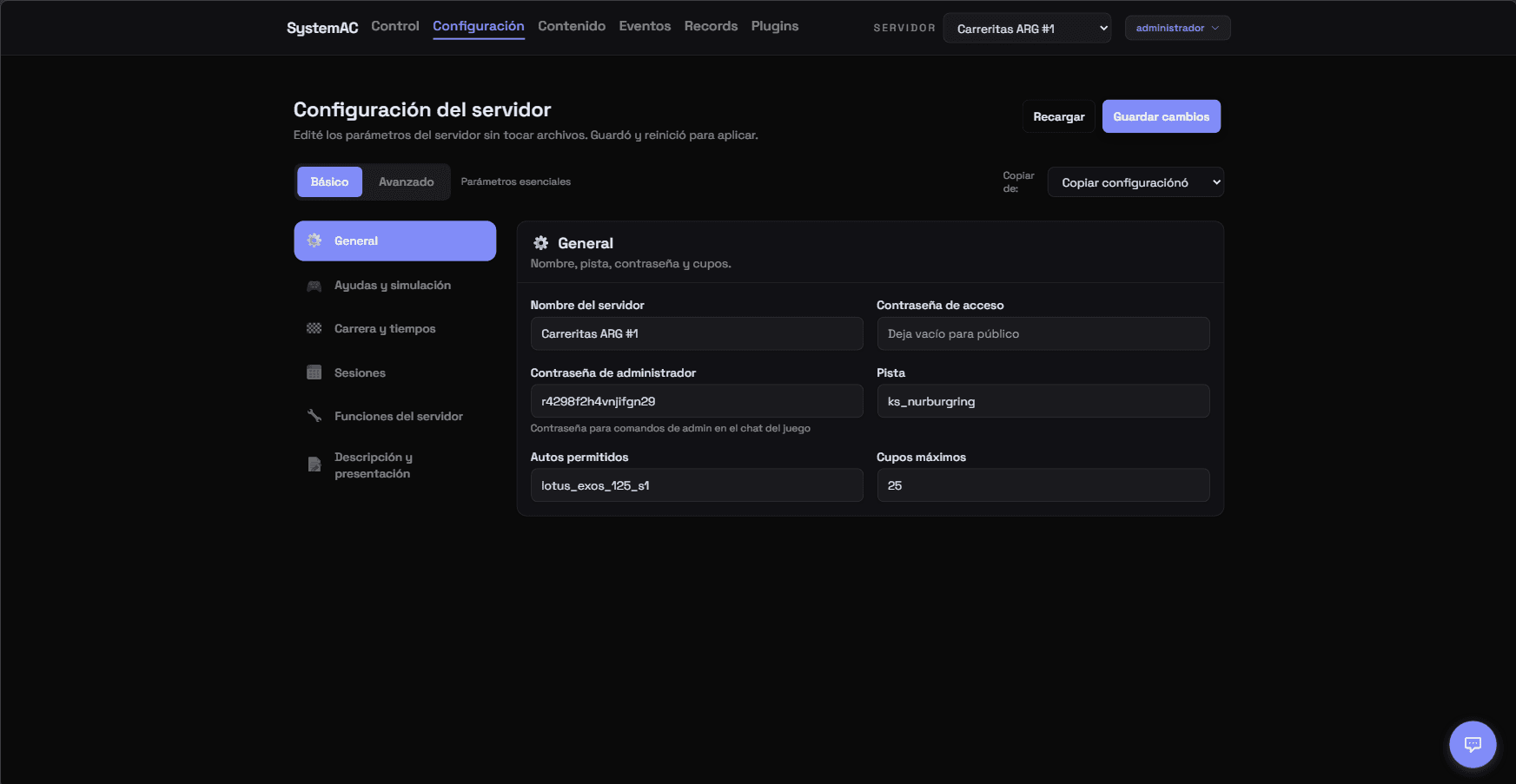The image size is (1516, 784).
Task: Click the calendar icon next to Sesiones
Action: click(x=314, y=372)
